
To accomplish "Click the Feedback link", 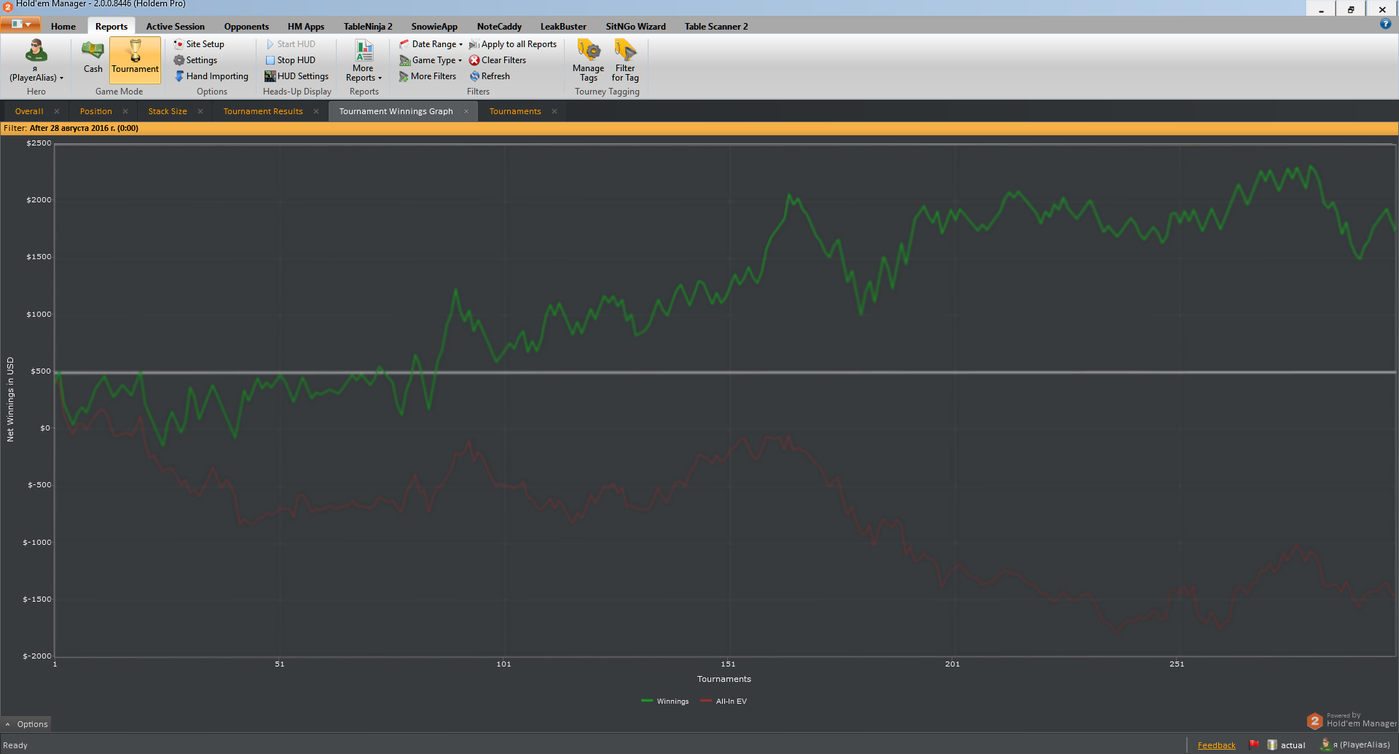I will [1216, 745].
